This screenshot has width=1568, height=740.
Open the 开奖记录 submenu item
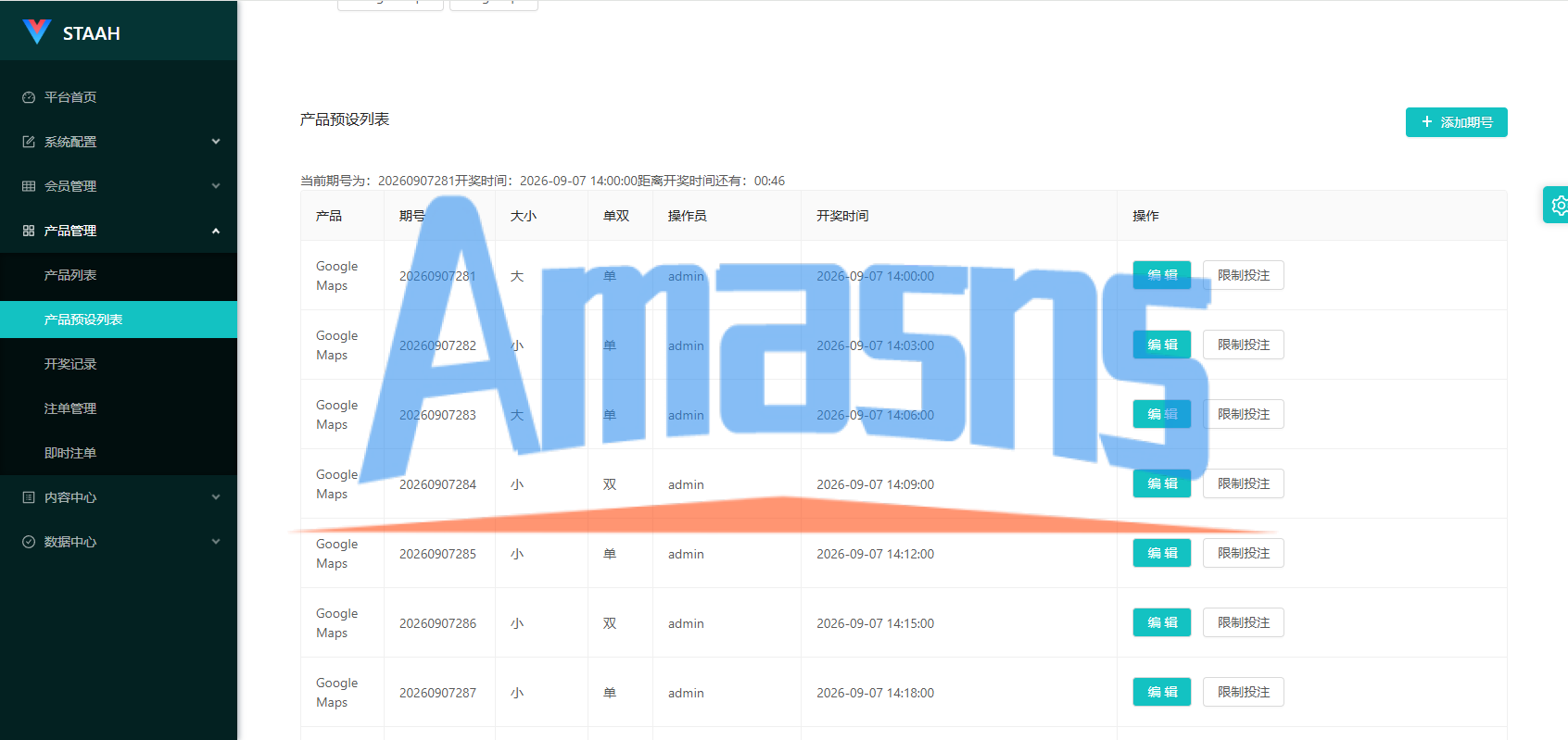tap(119, 364)
